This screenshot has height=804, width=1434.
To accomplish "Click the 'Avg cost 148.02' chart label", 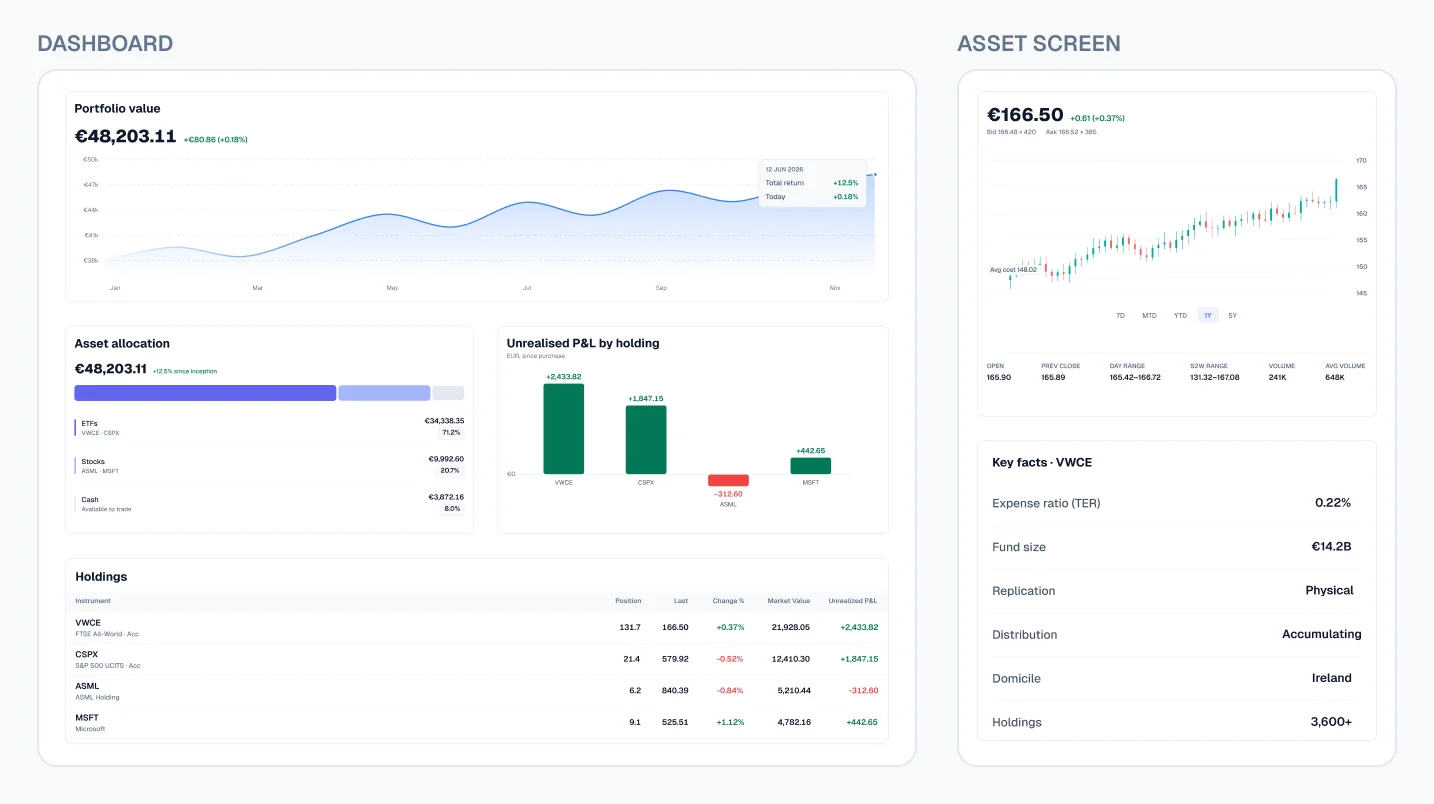I will 1013,269.
